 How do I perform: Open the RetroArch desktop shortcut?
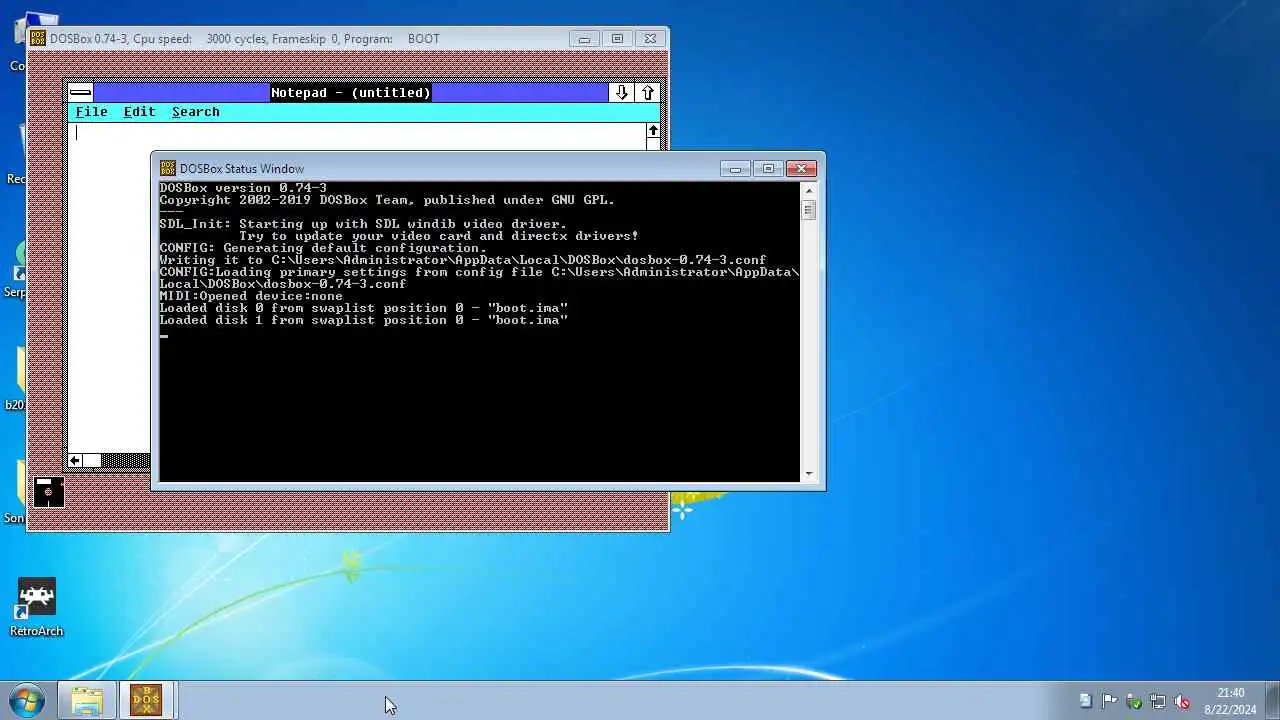[37, 608]
